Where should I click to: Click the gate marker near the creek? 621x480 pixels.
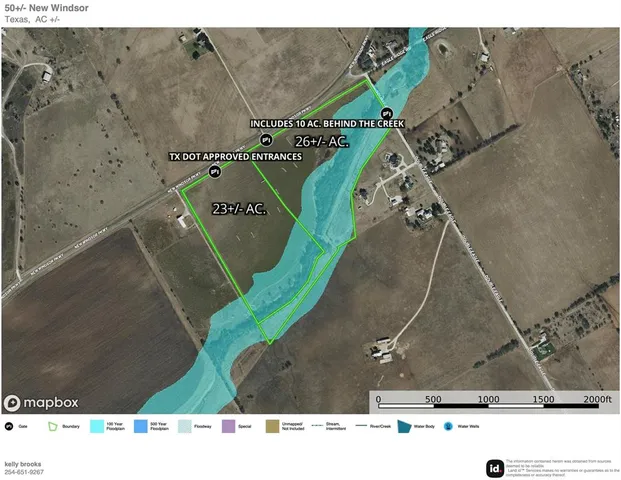(387, 114)
